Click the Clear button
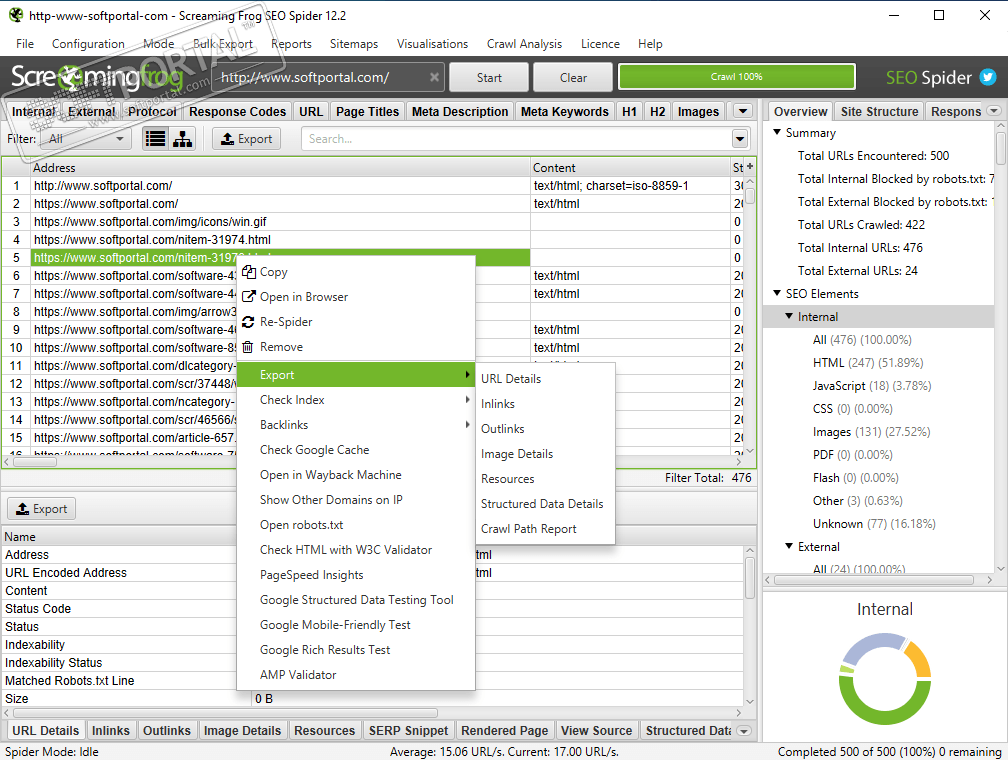Image resolution: width=1008 pixels, height=760 pixels. pos(573,77)
